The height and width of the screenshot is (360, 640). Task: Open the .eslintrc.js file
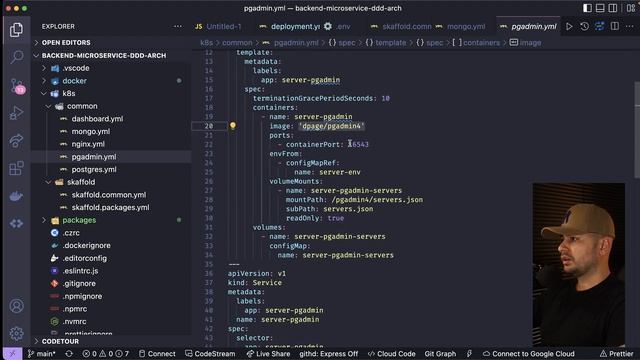pyautogui.click(x=80, y=271)
